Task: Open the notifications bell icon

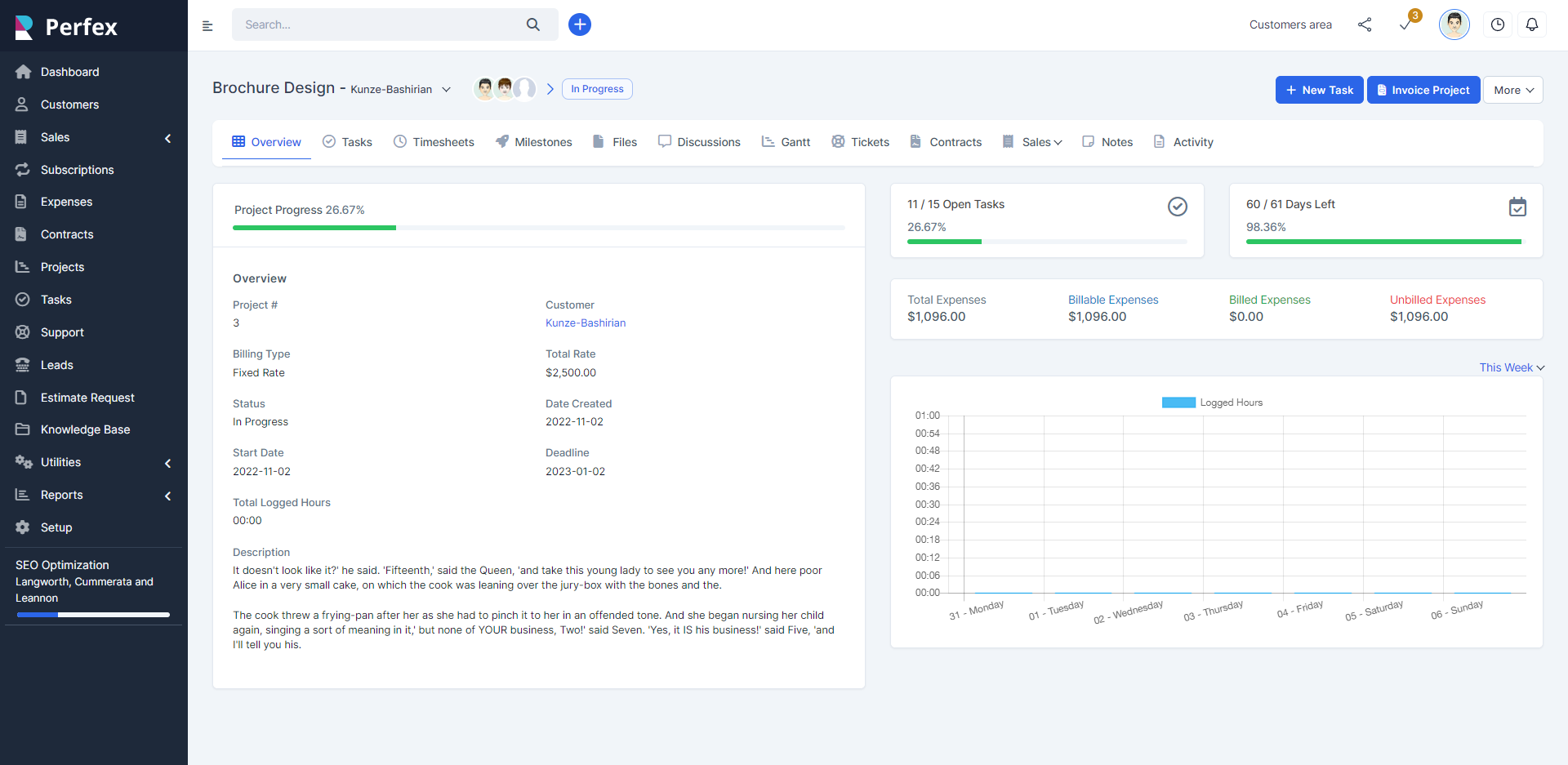Action: coord(1532,24)
